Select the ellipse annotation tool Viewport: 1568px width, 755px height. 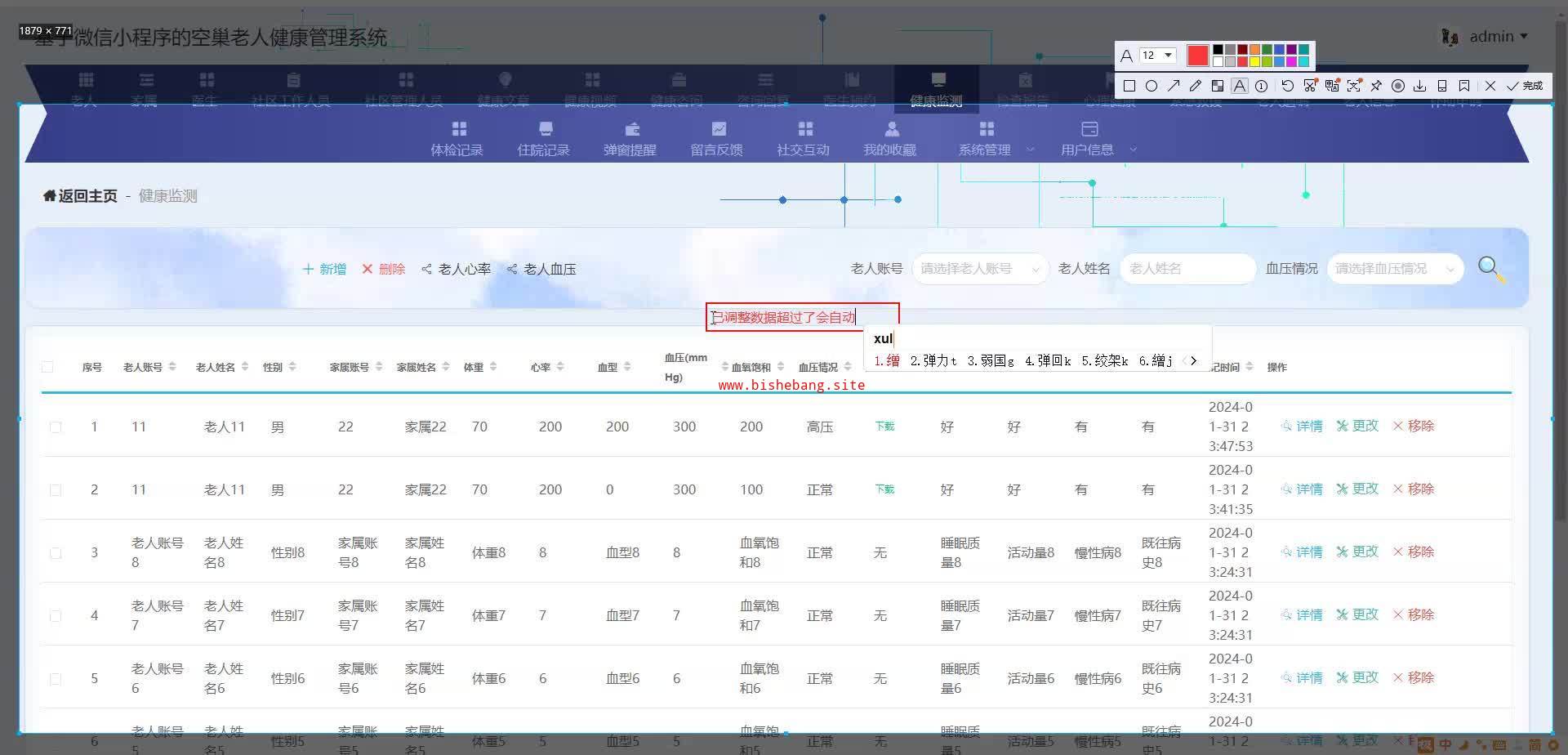coord(1151,86)
